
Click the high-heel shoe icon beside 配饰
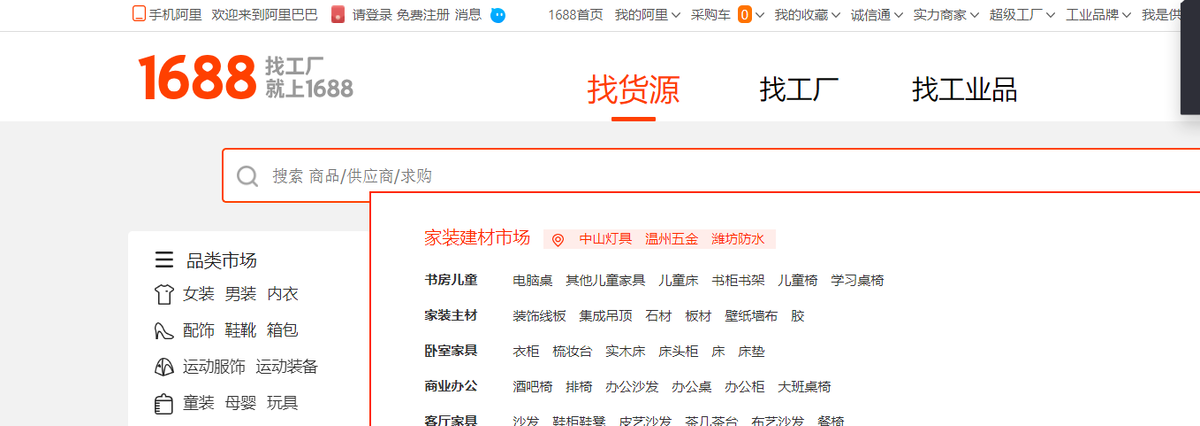pos(164,330)
